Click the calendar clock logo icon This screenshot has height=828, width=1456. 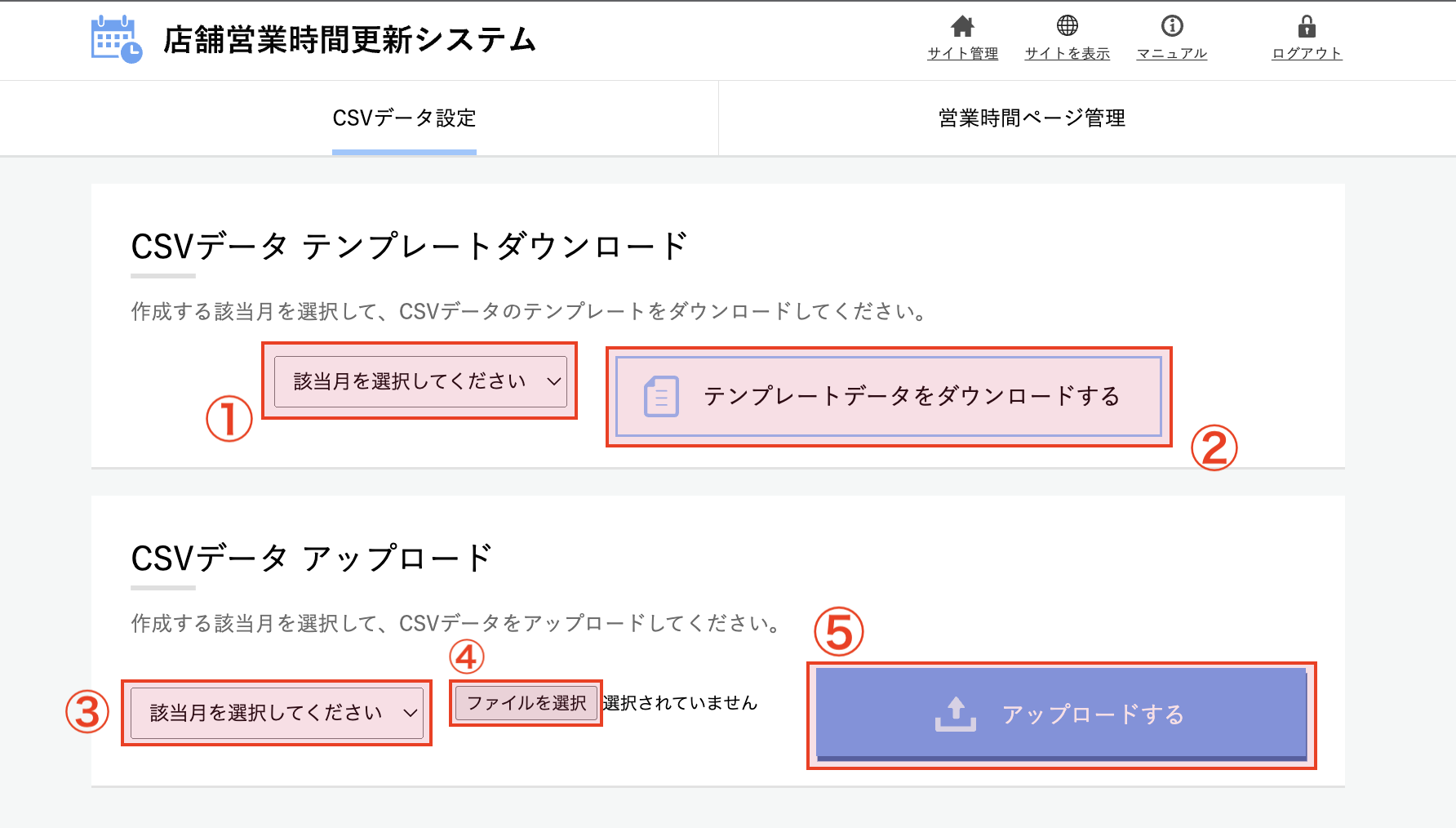[x=117, y=39]
